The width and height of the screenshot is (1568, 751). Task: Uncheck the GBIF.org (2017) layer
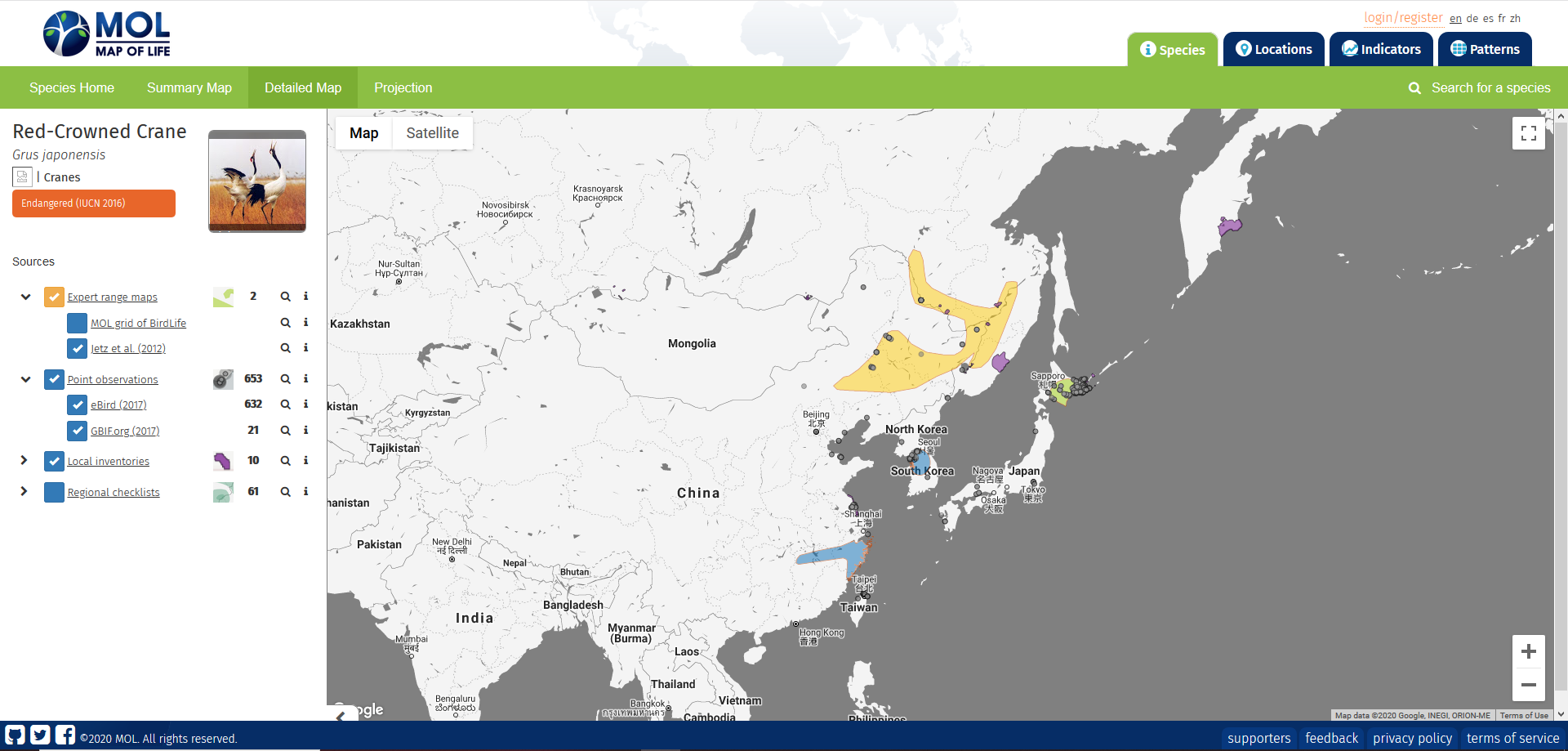(x=78, y=431)
